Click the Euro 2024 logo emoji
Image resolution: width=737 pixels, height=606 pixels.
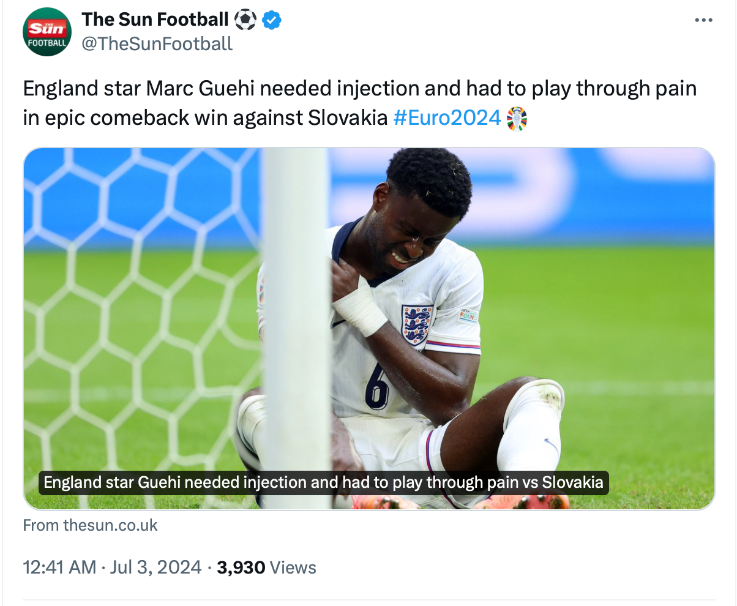(x=517, y=119)
